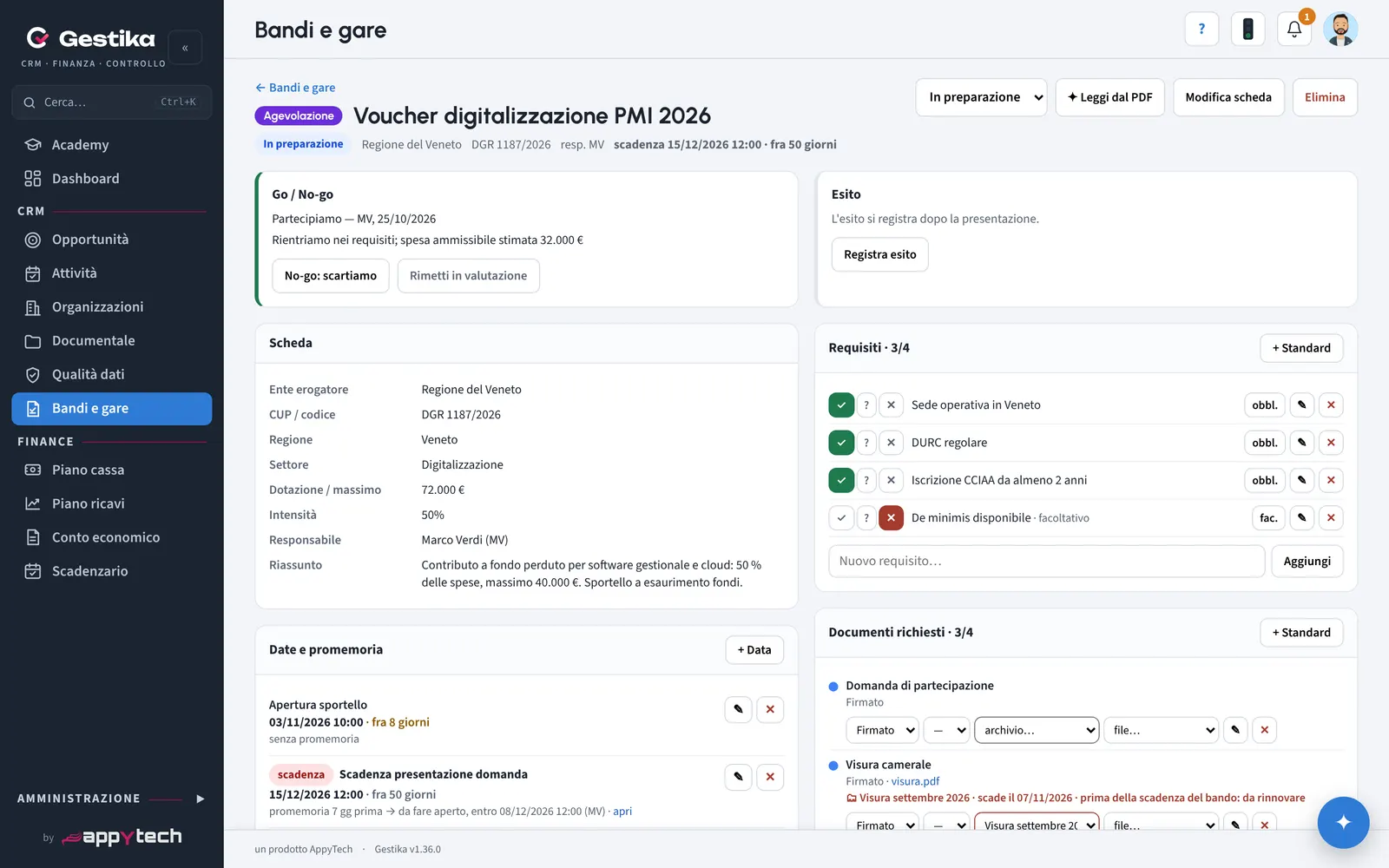Viewport: 1389px width, 868px height.
Task: Open archivio dropdown for Domanda di partecipazione
Action: click(x=1037, y=730)
